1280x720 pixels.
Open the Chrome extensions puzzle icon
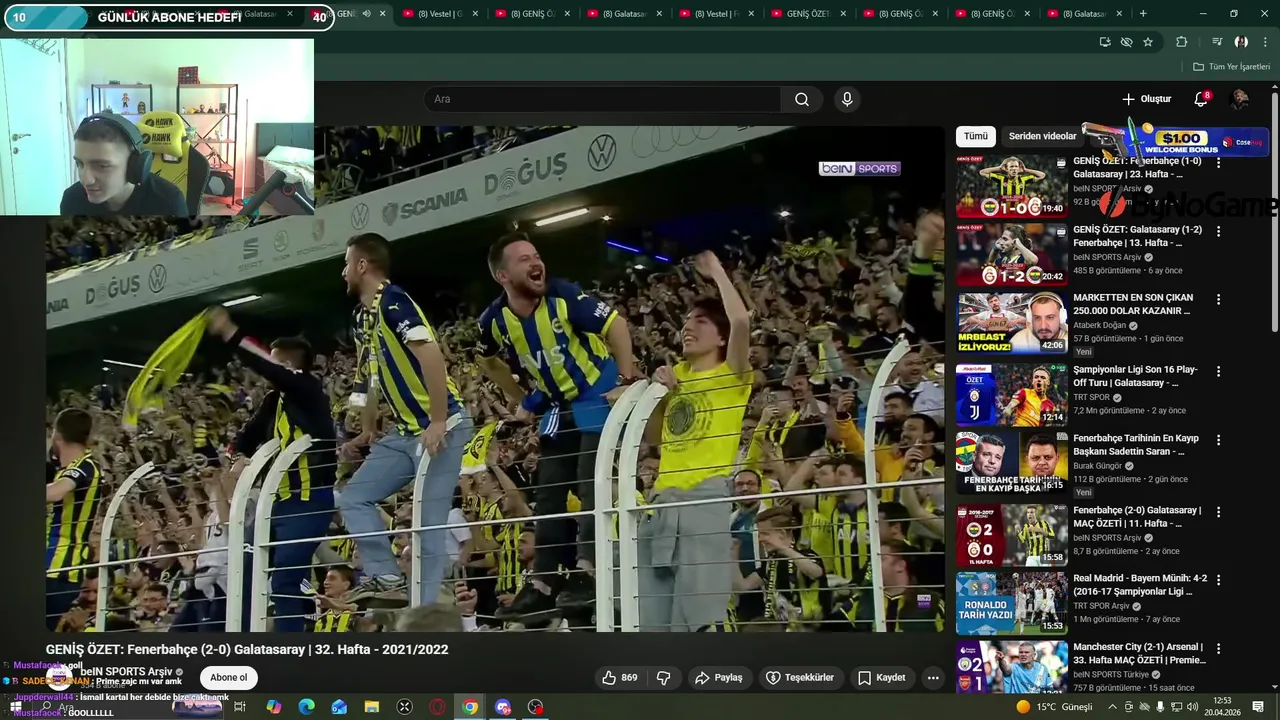(x=1181, y=42)
